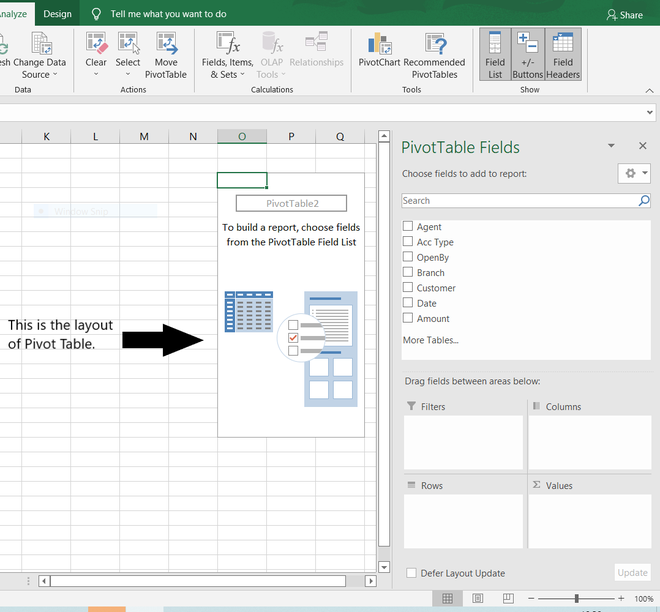Select column M header

[x=144, y=136]
